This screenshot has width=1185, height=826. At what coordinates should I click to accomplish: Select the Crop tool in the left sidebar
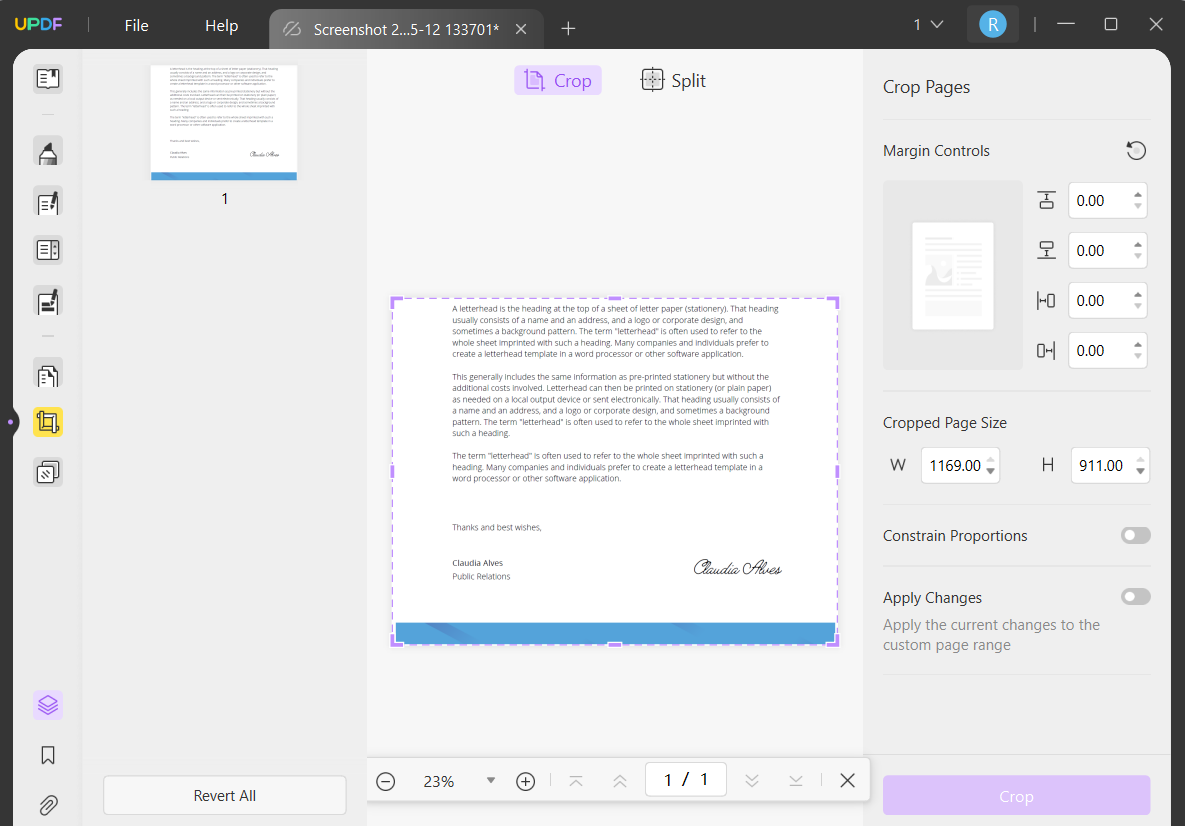click(47, 421)
